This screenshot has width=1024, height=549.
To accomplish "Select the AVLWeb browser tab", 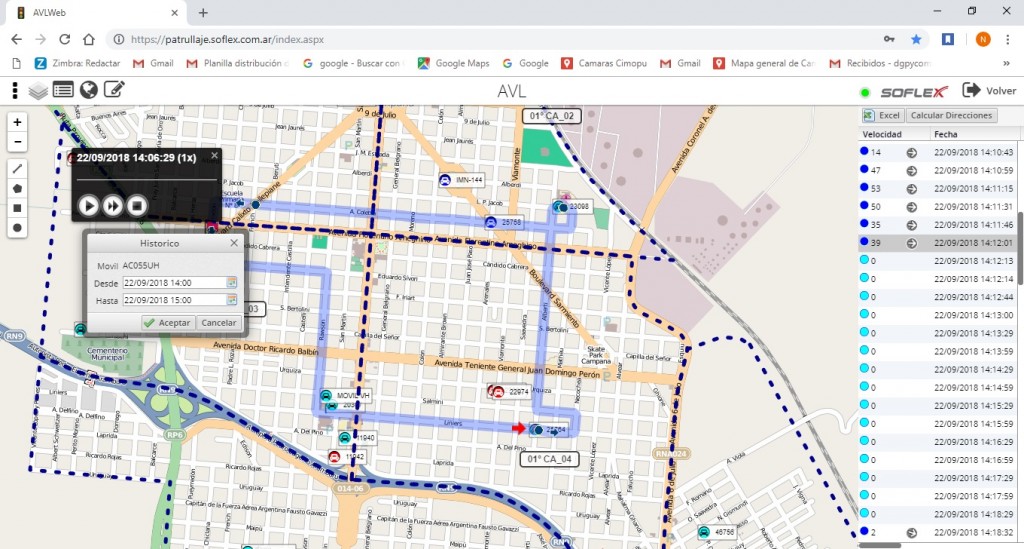I will [96, 12].
